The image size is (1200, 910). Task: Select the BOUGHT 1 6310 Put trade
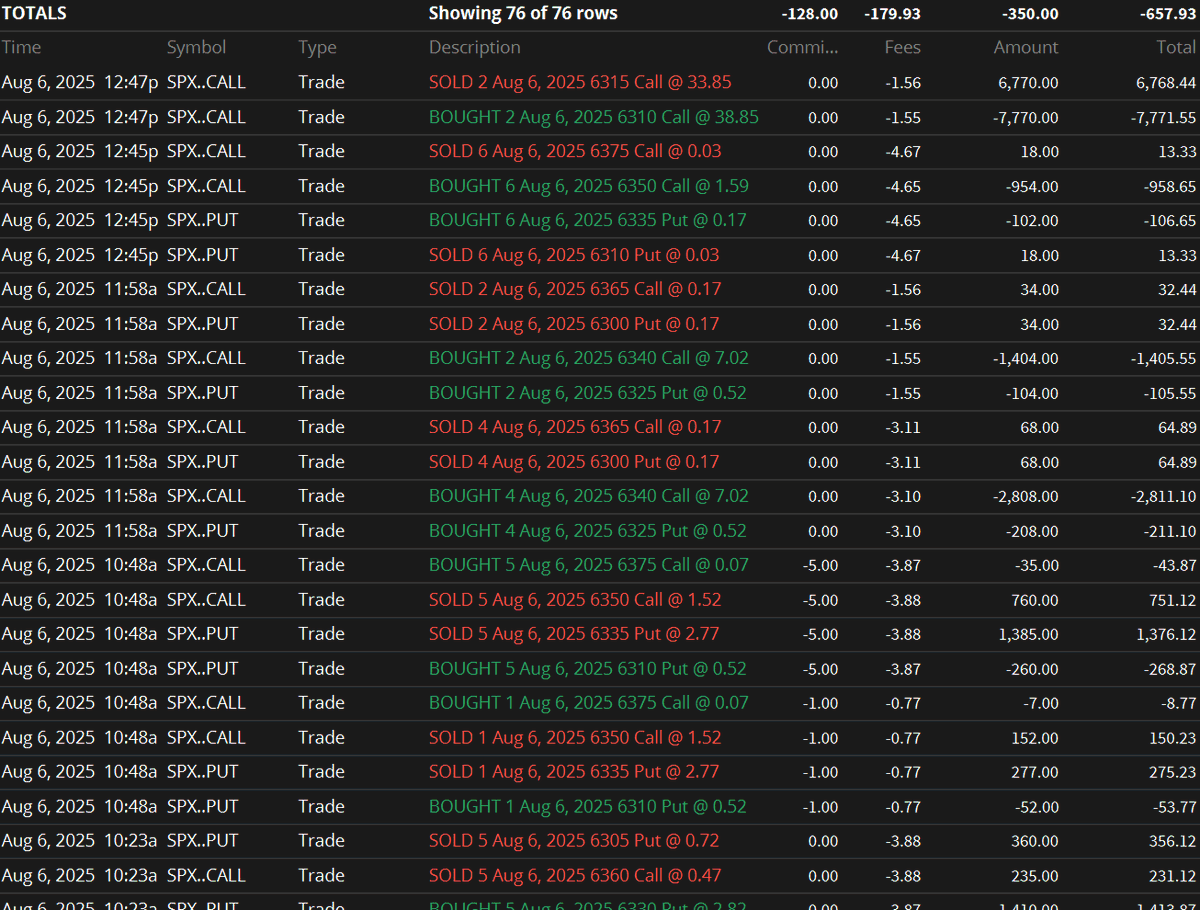point(587,806)
